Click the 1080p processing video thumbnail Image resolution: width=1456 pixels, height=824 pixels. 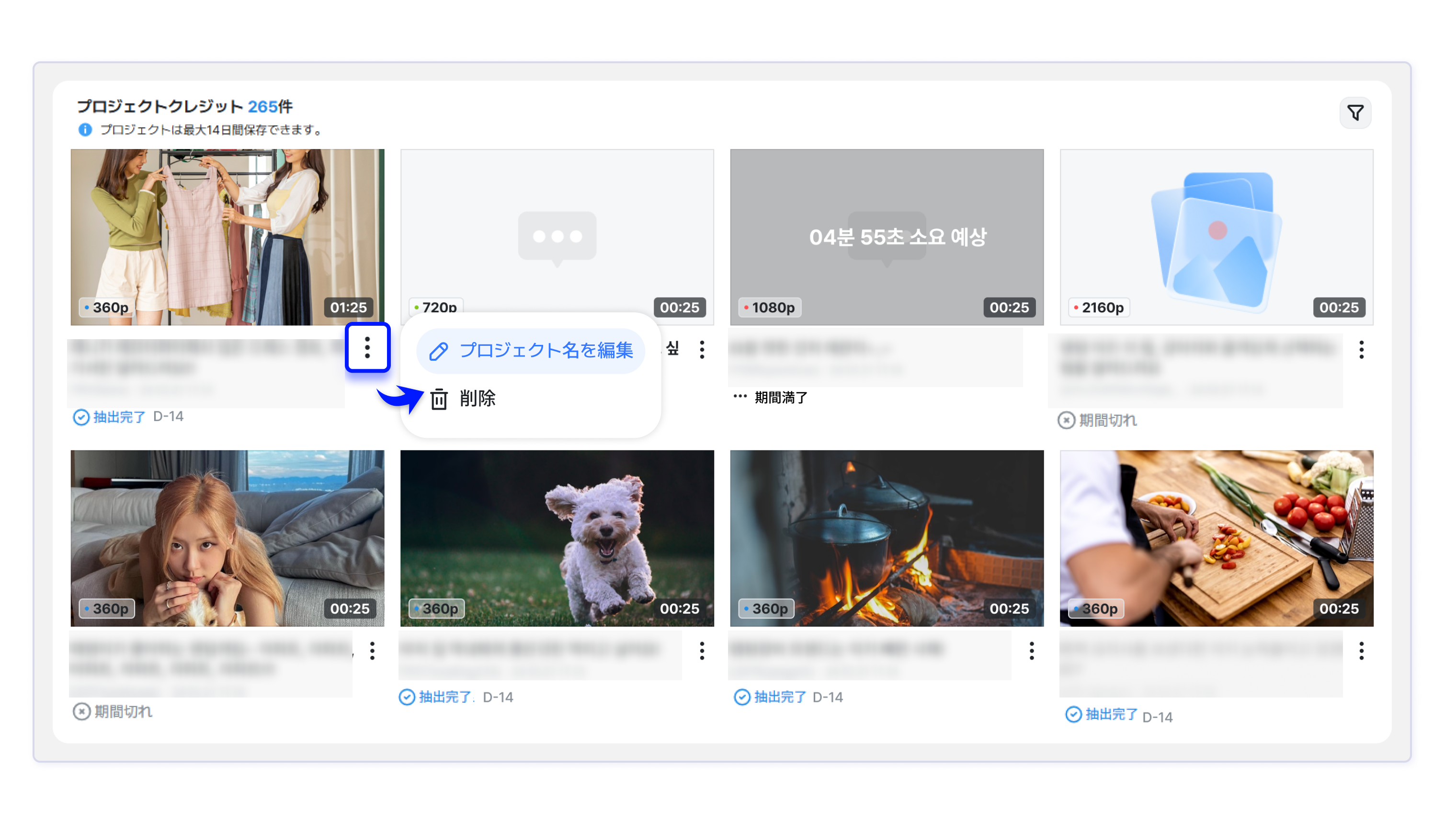tap(887, 237)
